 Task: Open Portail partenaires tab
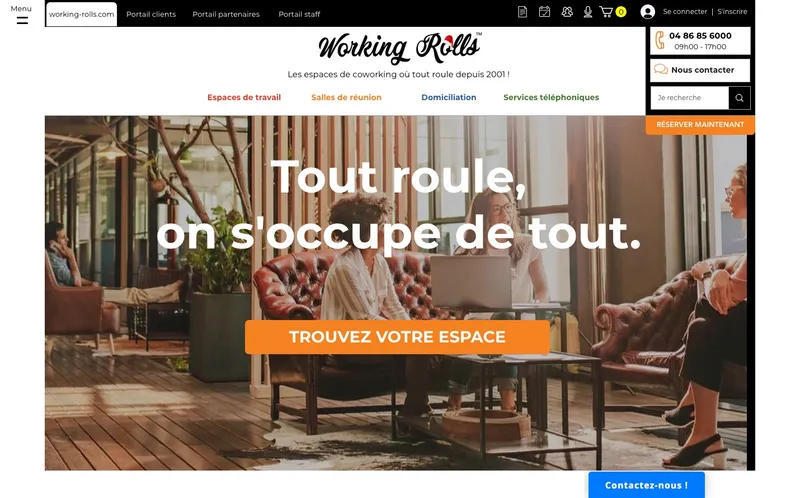tap(226, 14)
